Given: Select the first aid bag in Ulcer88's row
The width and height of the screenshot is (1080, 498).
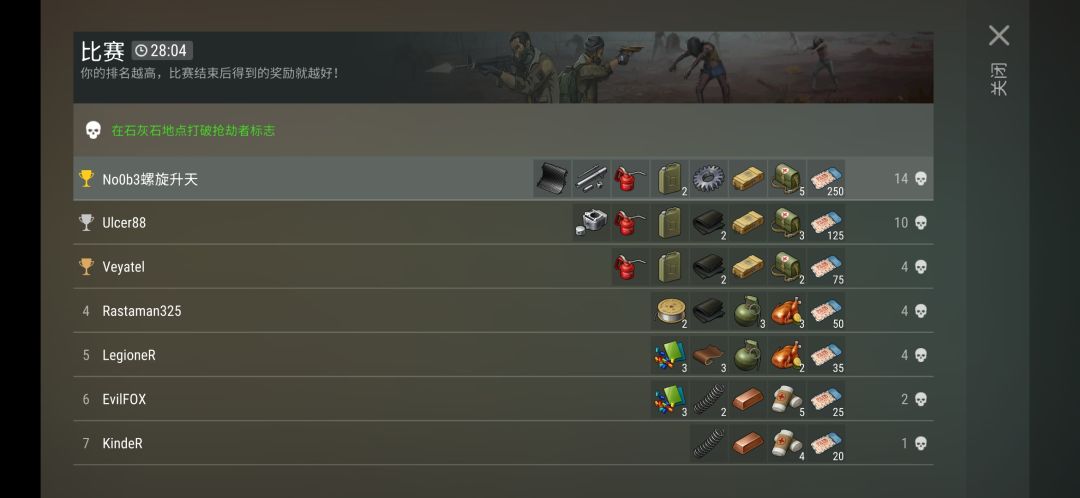Looking at the screenshot, I should click(x=787, y=222).
